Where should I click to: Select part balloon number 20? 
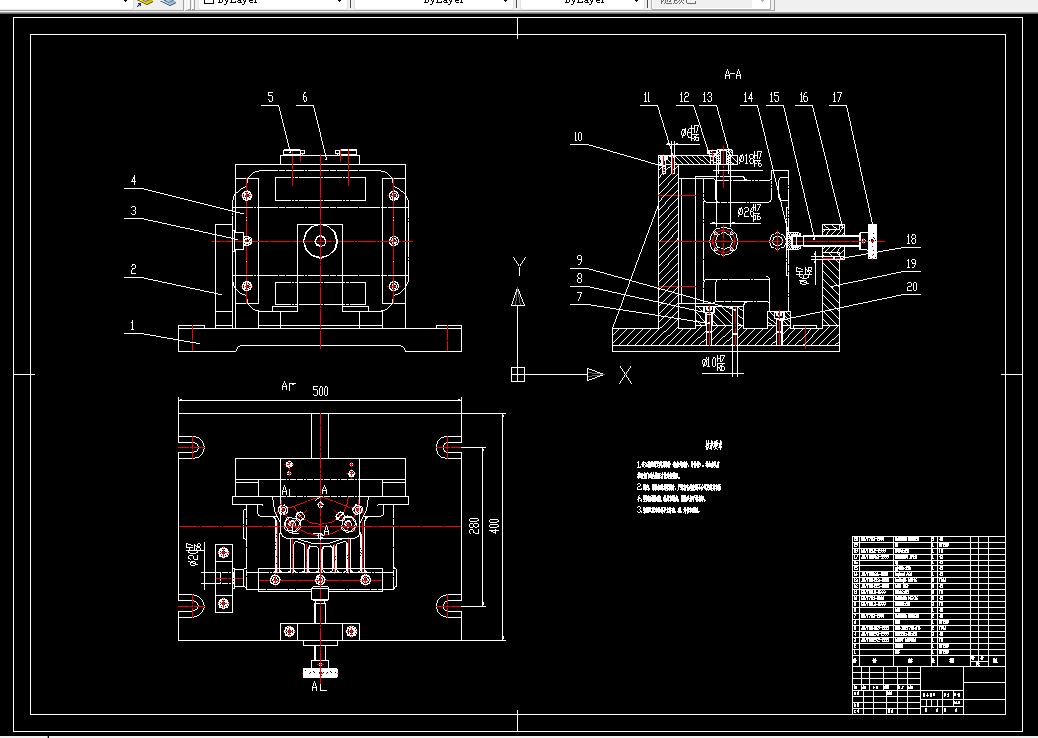coord(912,287)
